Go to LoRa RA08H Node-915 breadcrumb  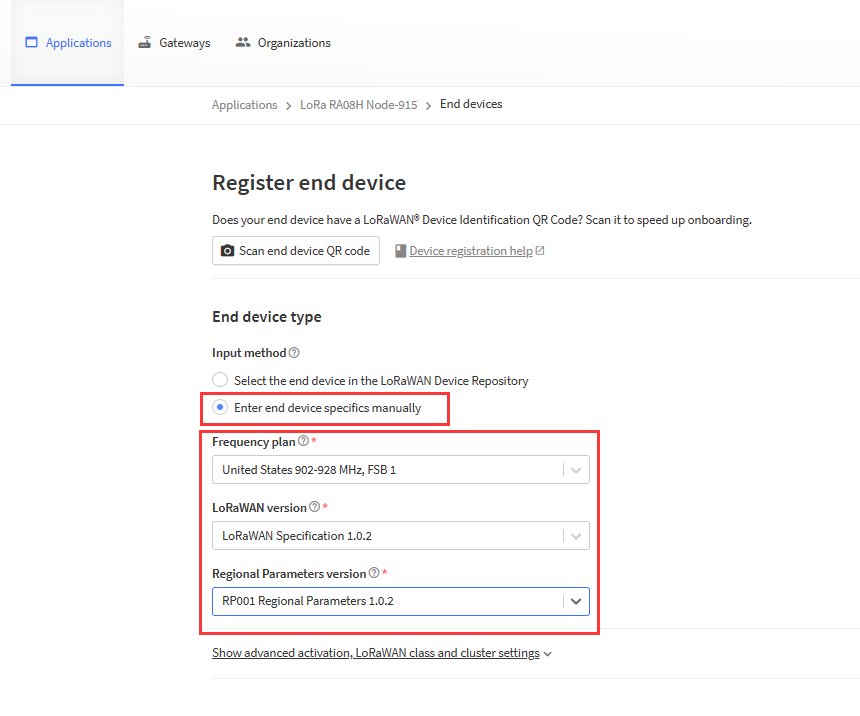click(358, 105)
